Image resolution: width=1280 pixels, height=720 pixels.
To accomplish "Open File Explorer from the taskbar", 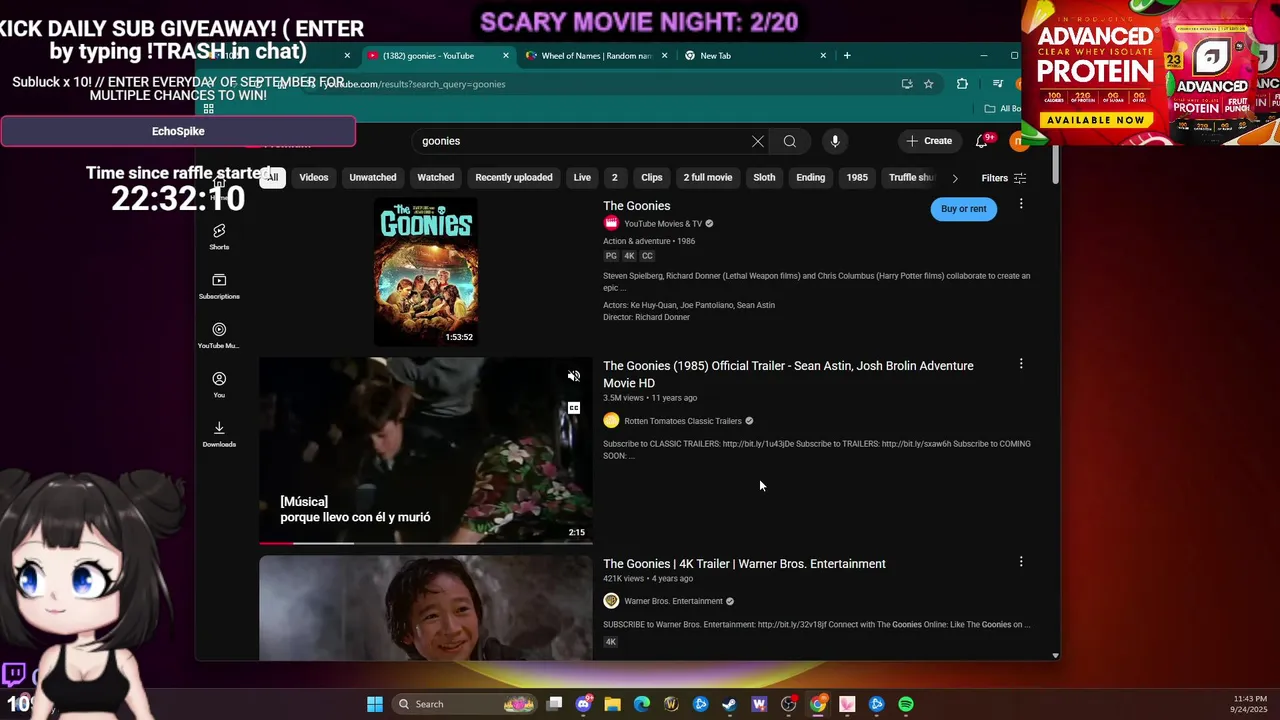I will (x=613, y=704).
